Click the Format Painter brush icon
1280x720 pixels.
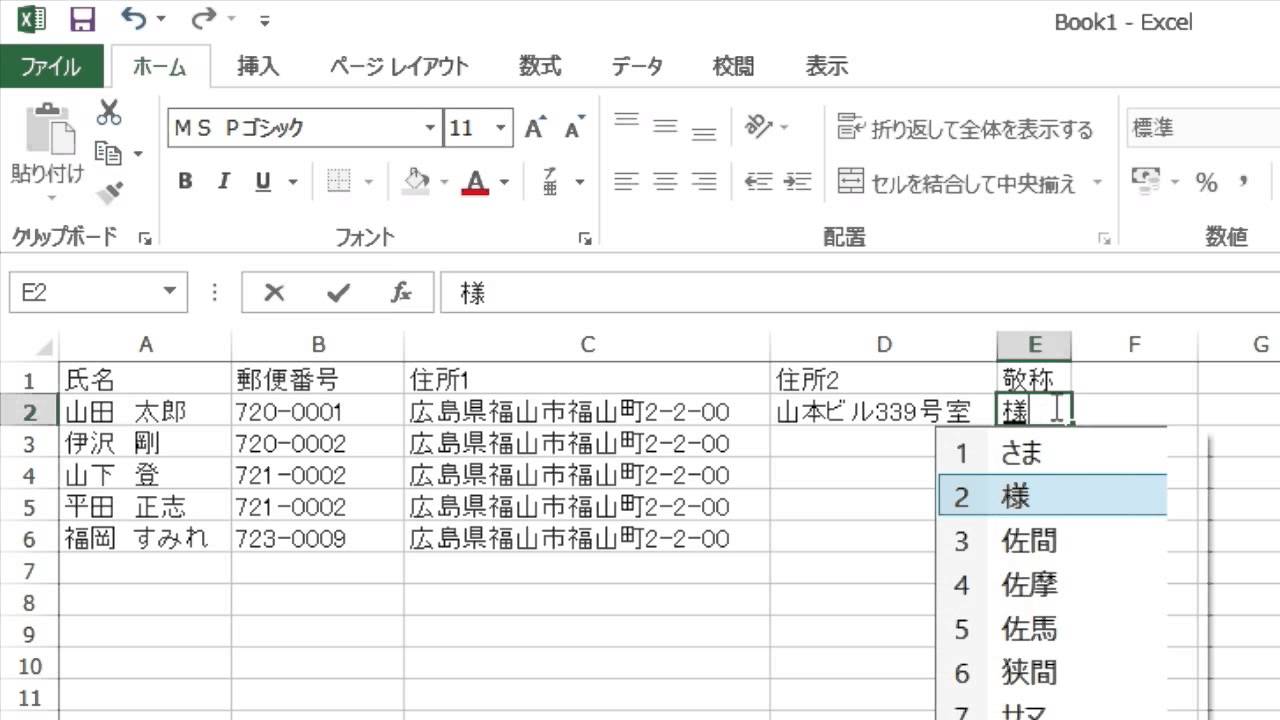click(x=109, y=192)
